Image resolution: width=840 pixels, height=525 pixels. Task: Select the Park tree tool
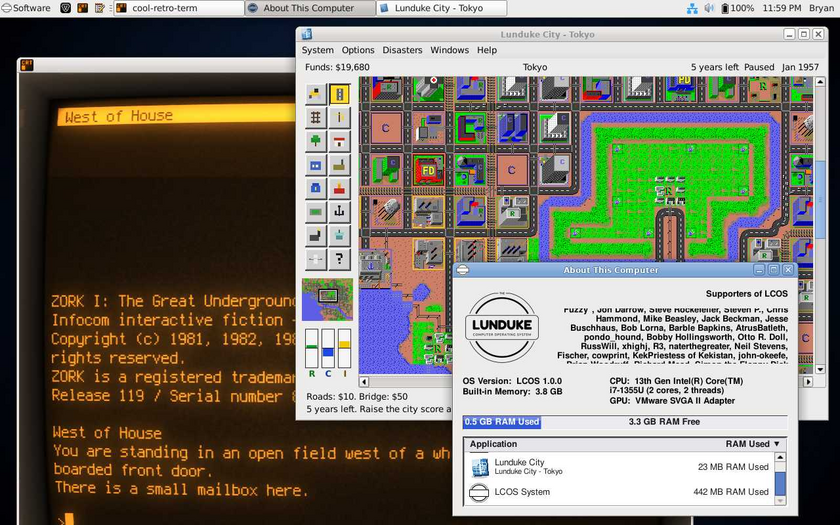click(316, 141)
